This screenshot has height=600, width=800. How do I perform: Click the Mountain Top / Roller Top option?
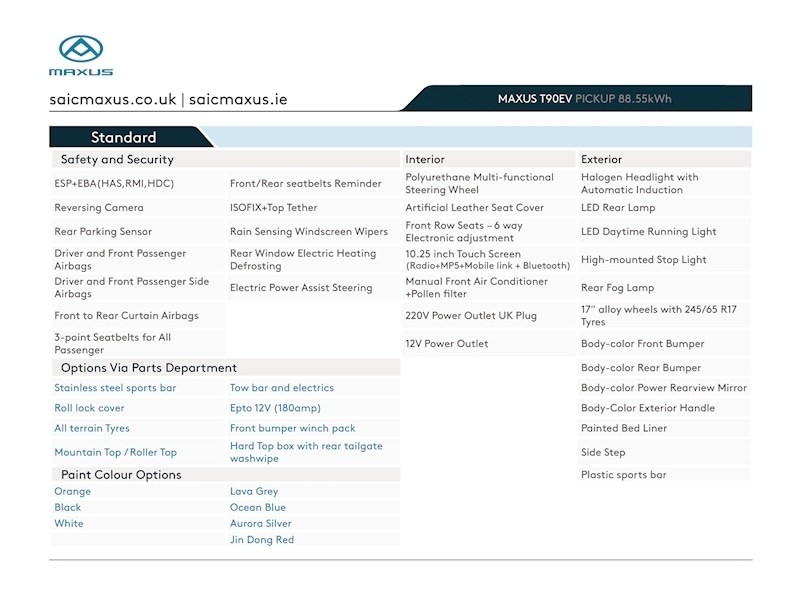[x=115, y=452]
